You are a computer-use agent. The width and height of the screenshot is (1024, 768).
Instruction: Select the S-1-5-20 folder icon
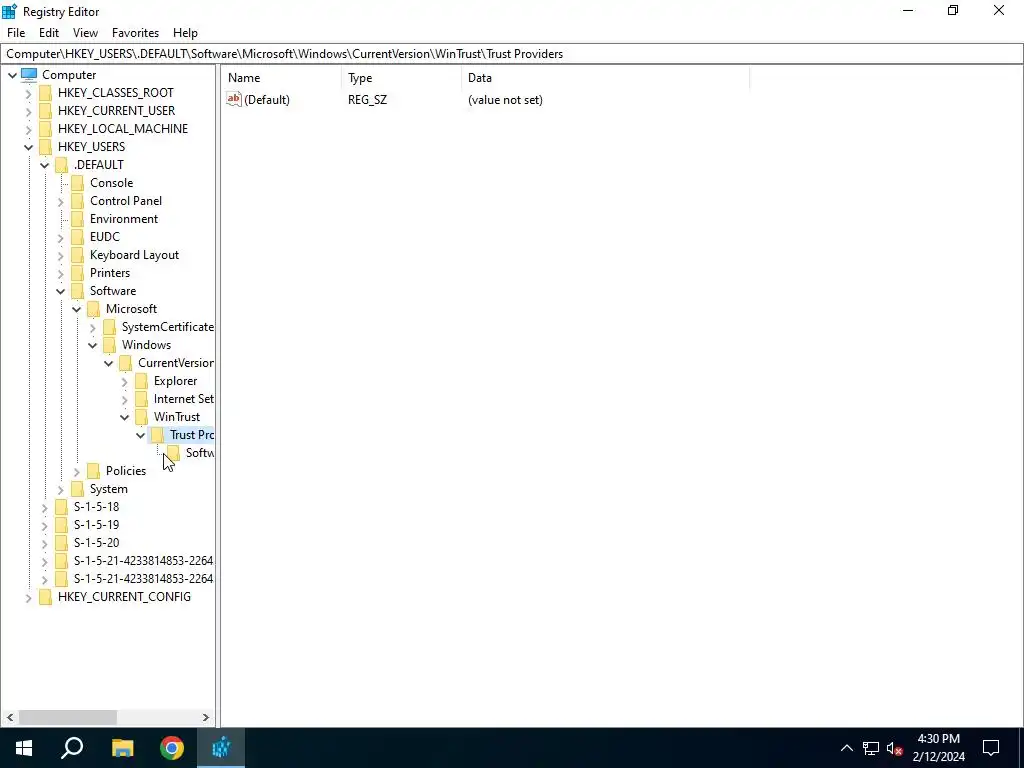(x=61, y=543)
